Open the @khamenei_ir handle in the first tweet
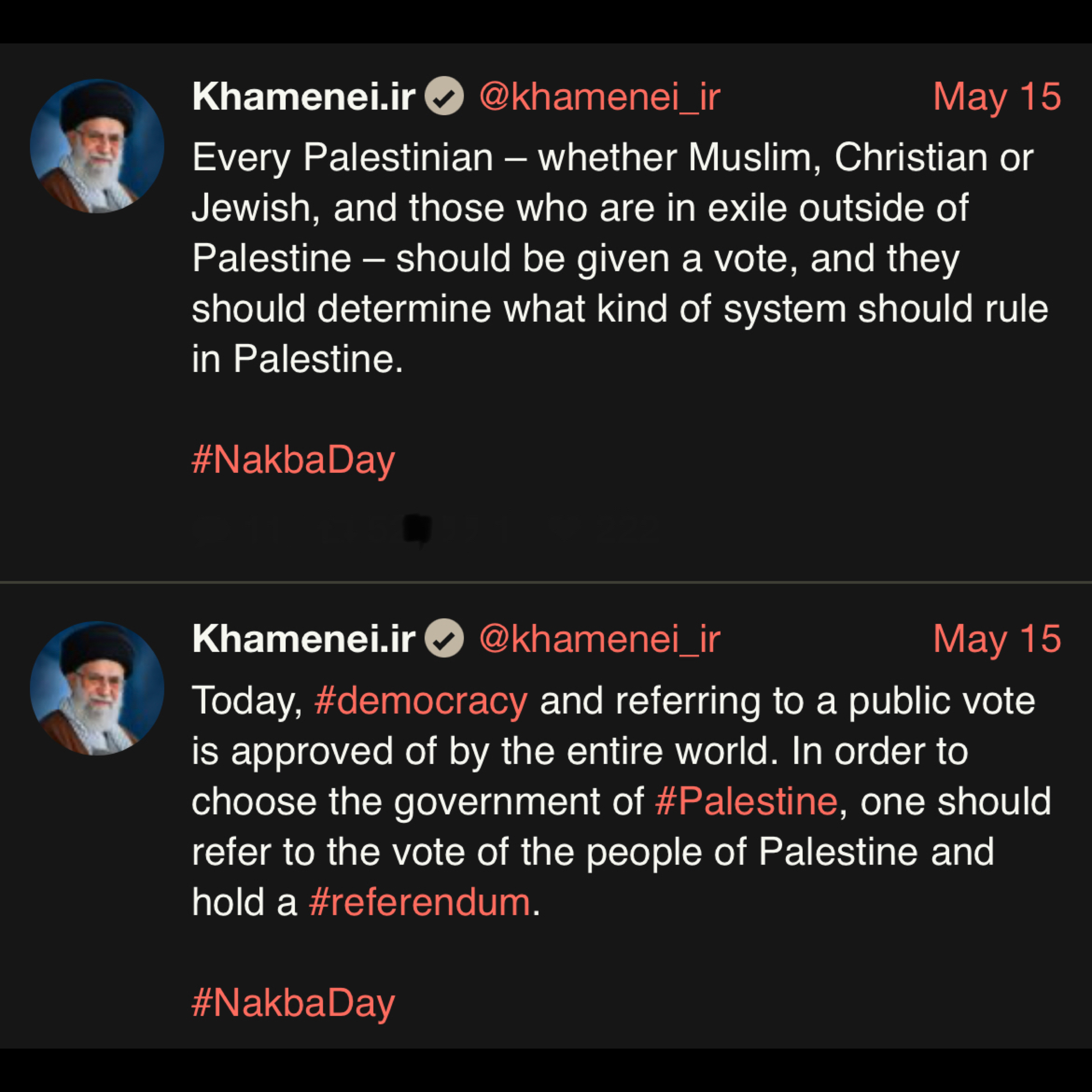The height and width of the screenshot is (1092, 1092). tap(599, 96)
